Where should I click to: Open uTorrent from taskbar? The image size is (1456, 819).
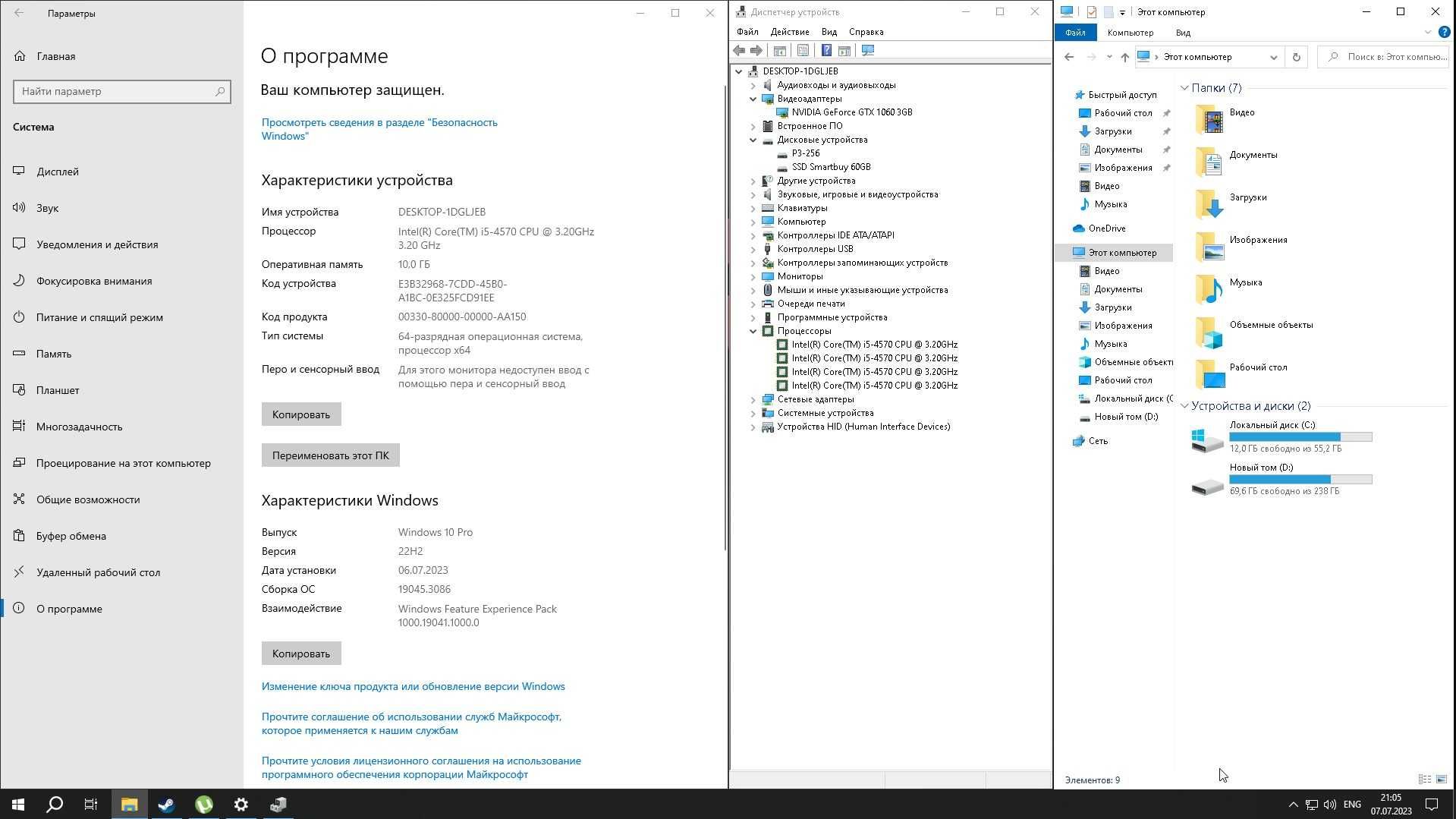tap(203, 805)
